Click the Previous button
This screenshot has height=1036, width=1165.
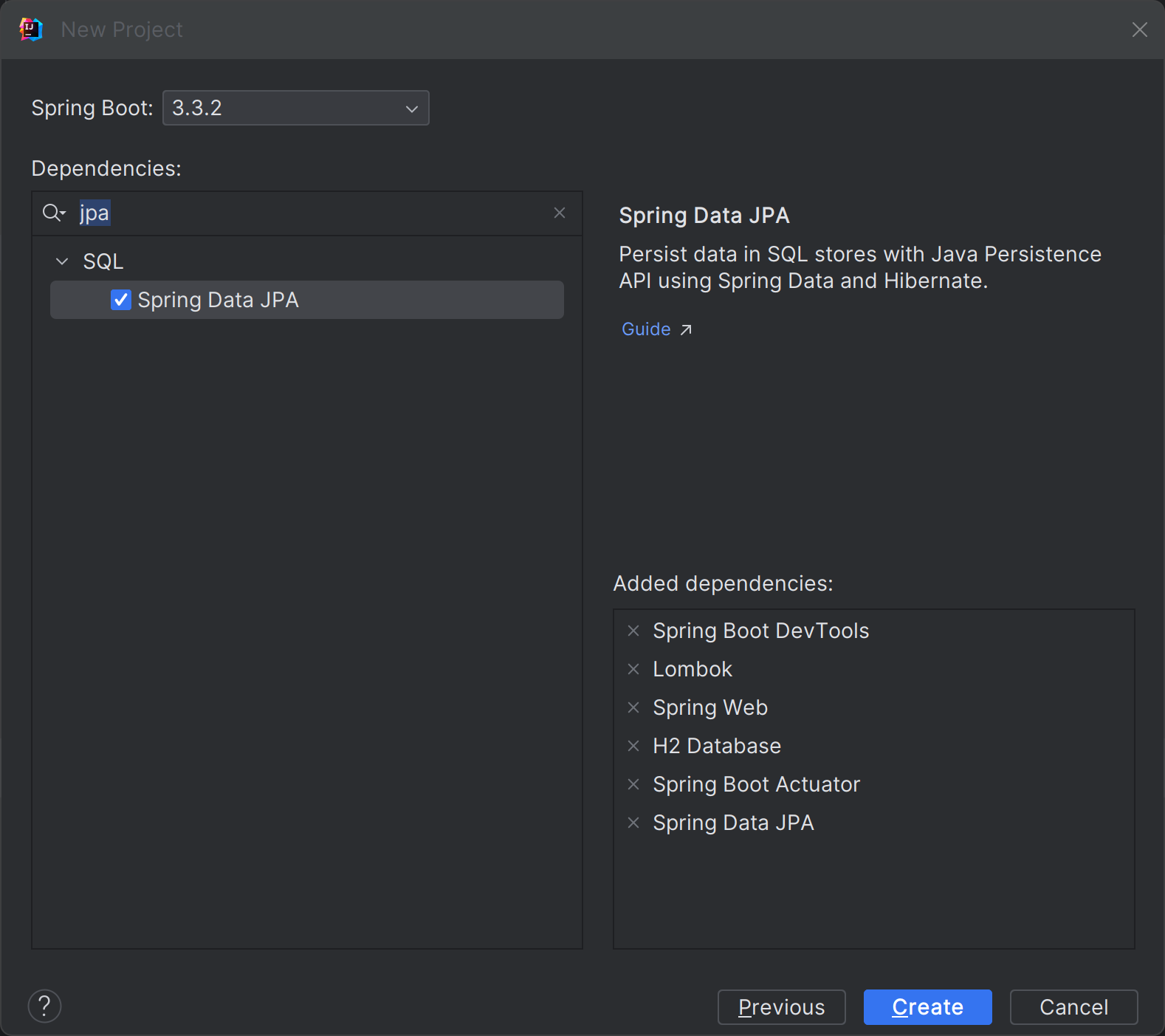coord(782,1007)
